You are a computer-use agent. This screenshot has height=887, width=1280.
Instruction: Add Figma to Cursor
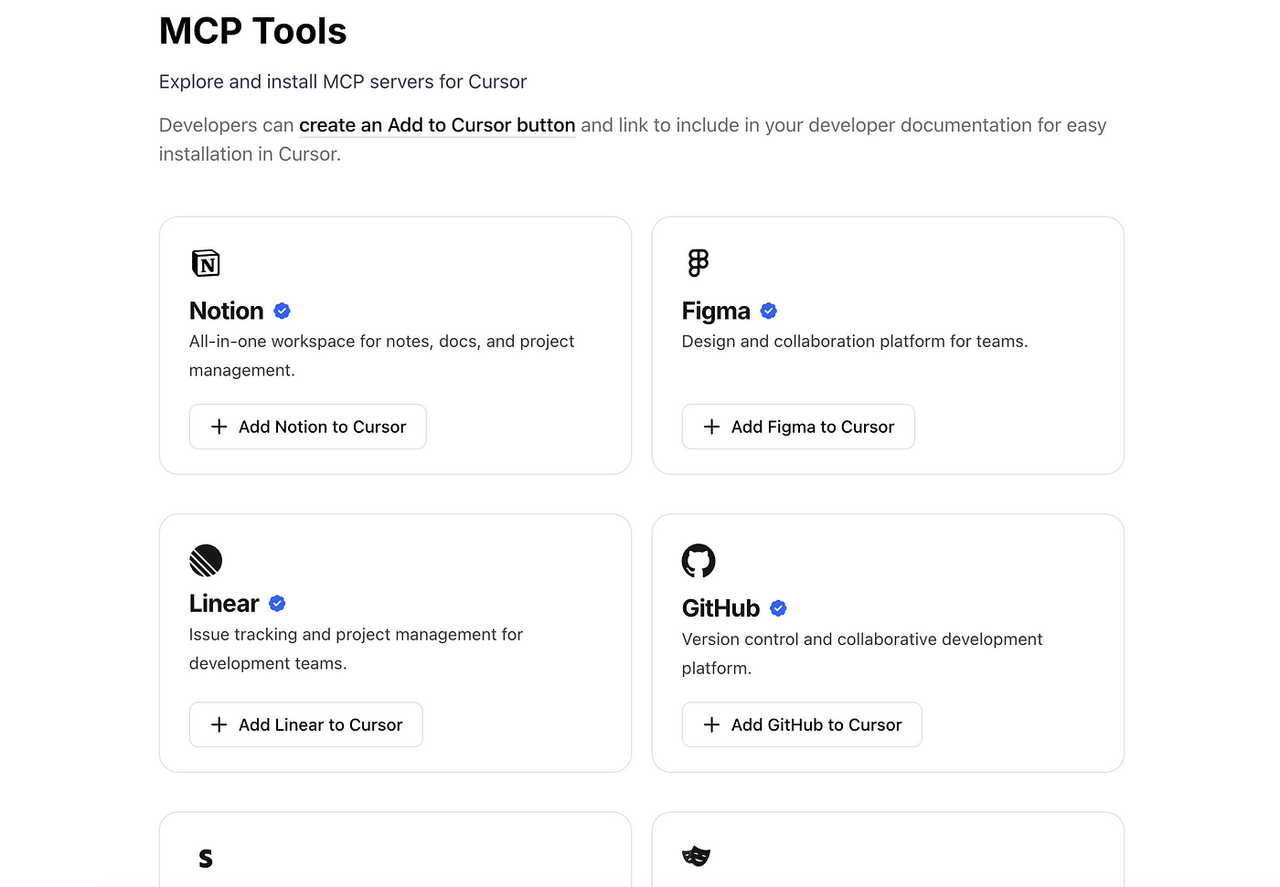coord(798,427)
